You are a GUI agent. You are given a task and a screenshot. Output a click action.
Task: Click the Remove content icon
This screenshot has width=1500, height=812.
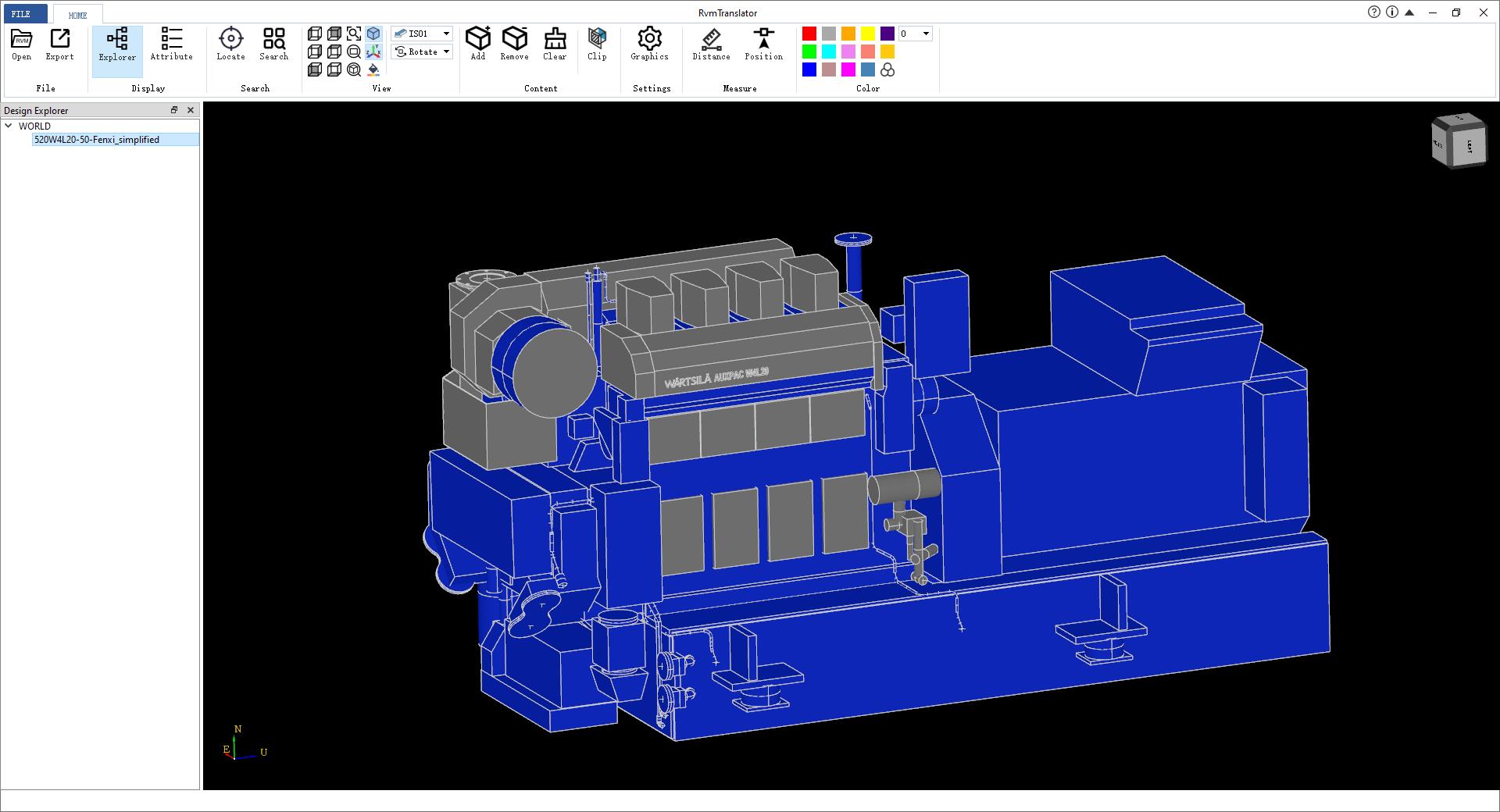pyautogui.click(x=514, y=45)
